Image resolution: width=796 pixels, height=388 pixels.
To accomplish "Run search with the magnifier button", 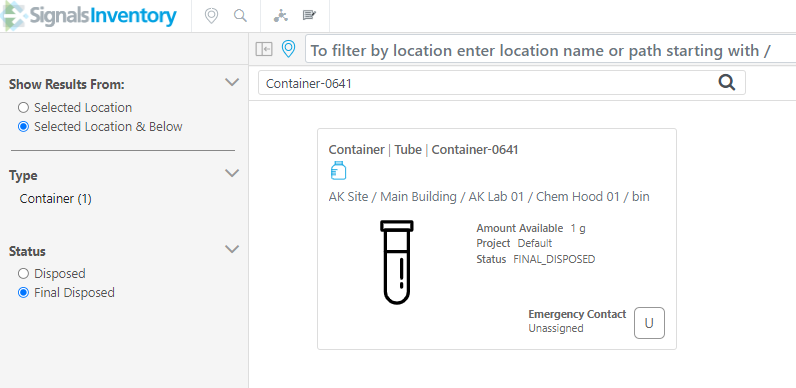I will 727,82.
